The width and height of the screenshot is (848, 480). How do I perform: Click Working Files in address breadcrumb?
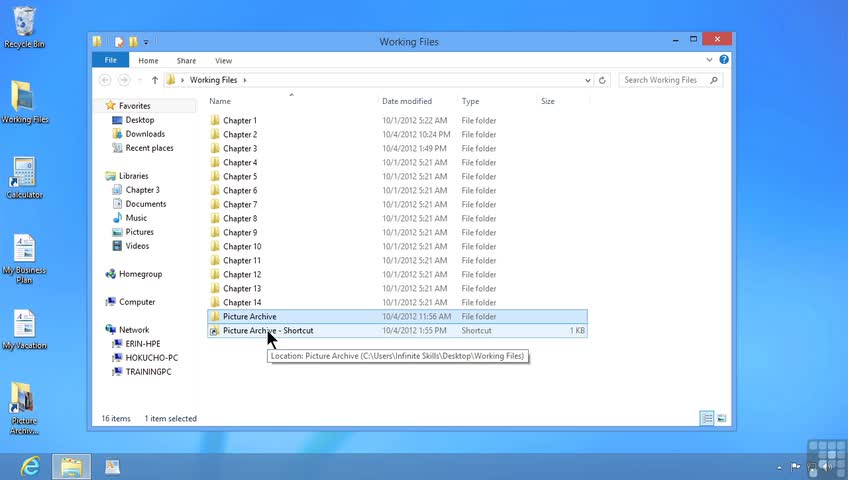213,80
